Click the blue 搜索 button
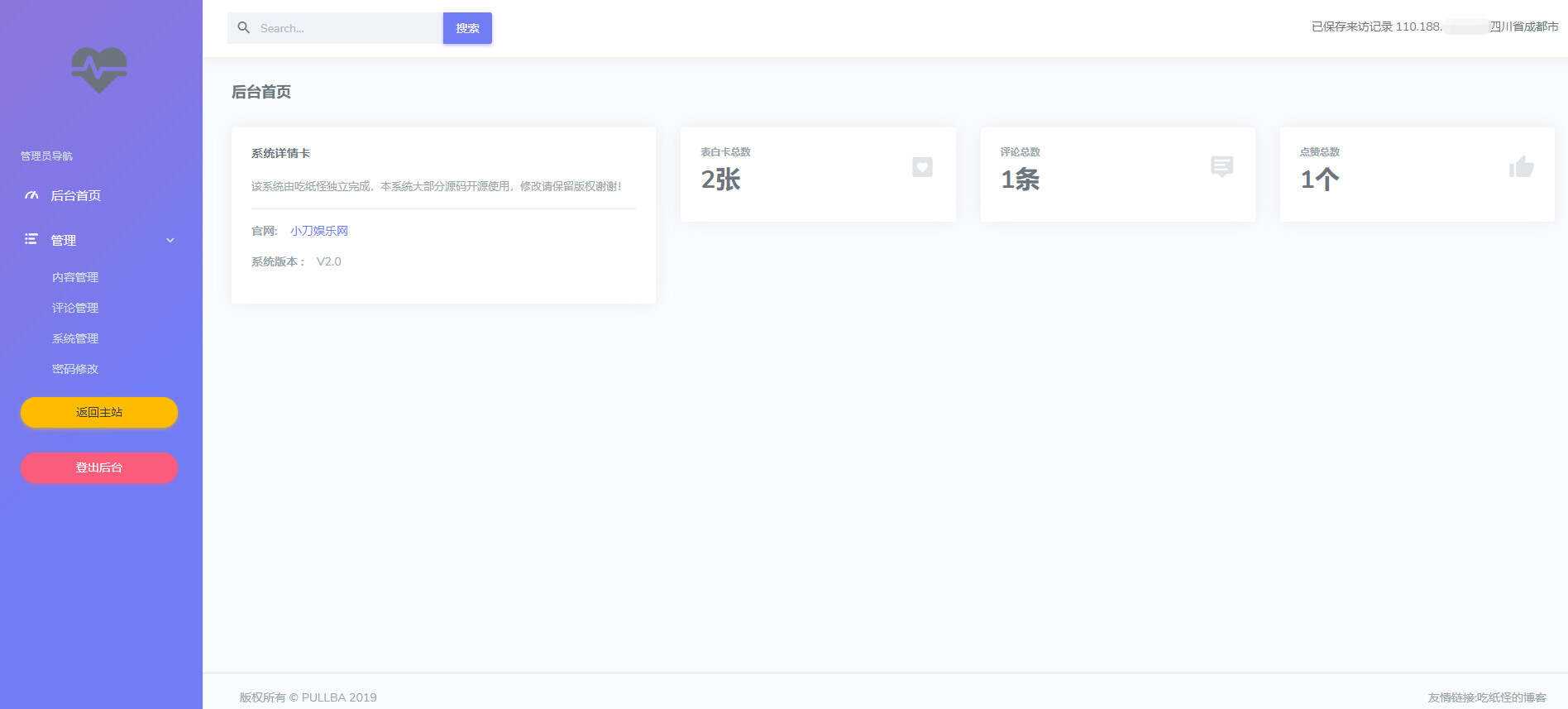 click(x=467, y=28)
